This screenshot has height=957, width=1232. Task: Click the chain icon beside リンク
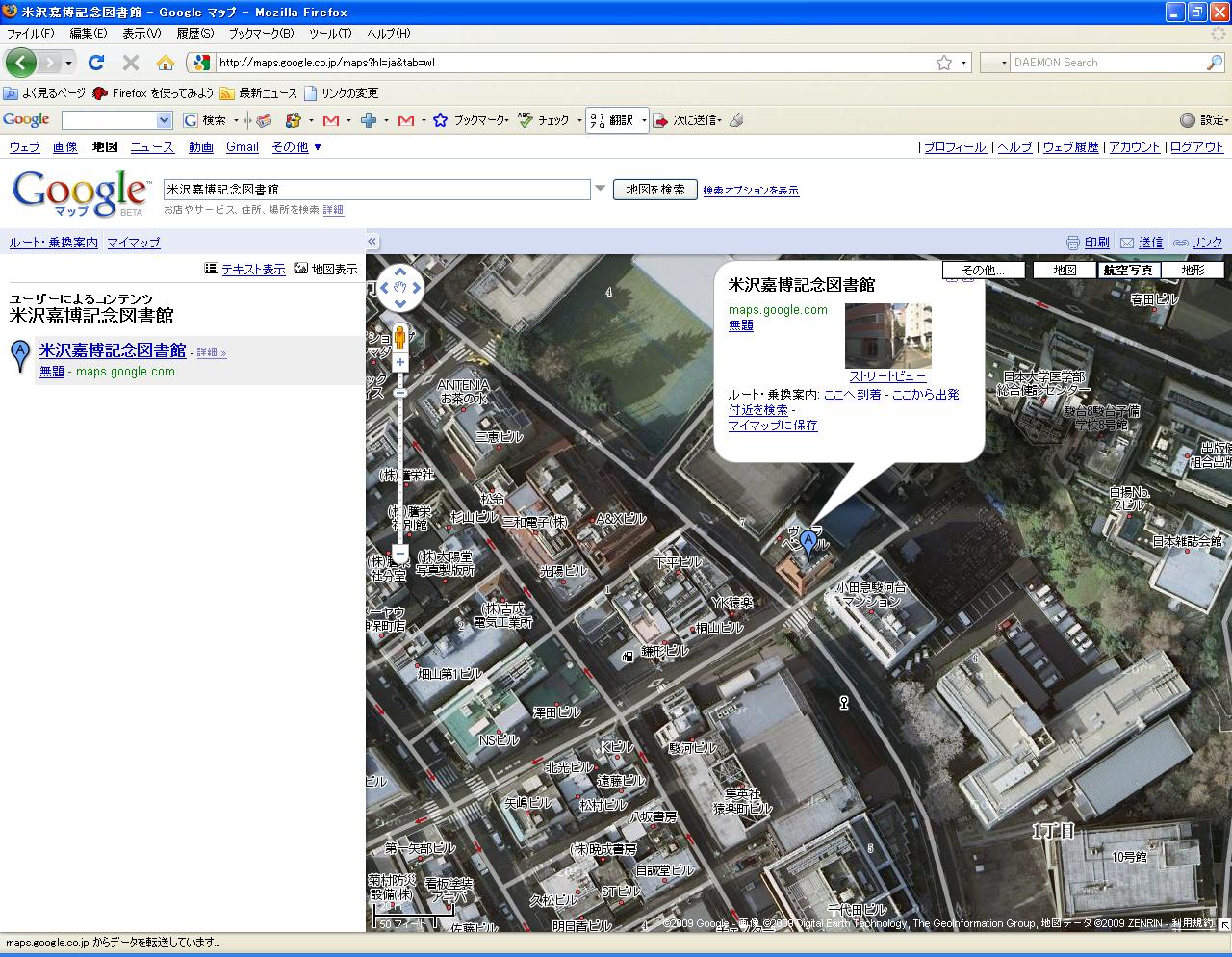tap(1181, 243)
